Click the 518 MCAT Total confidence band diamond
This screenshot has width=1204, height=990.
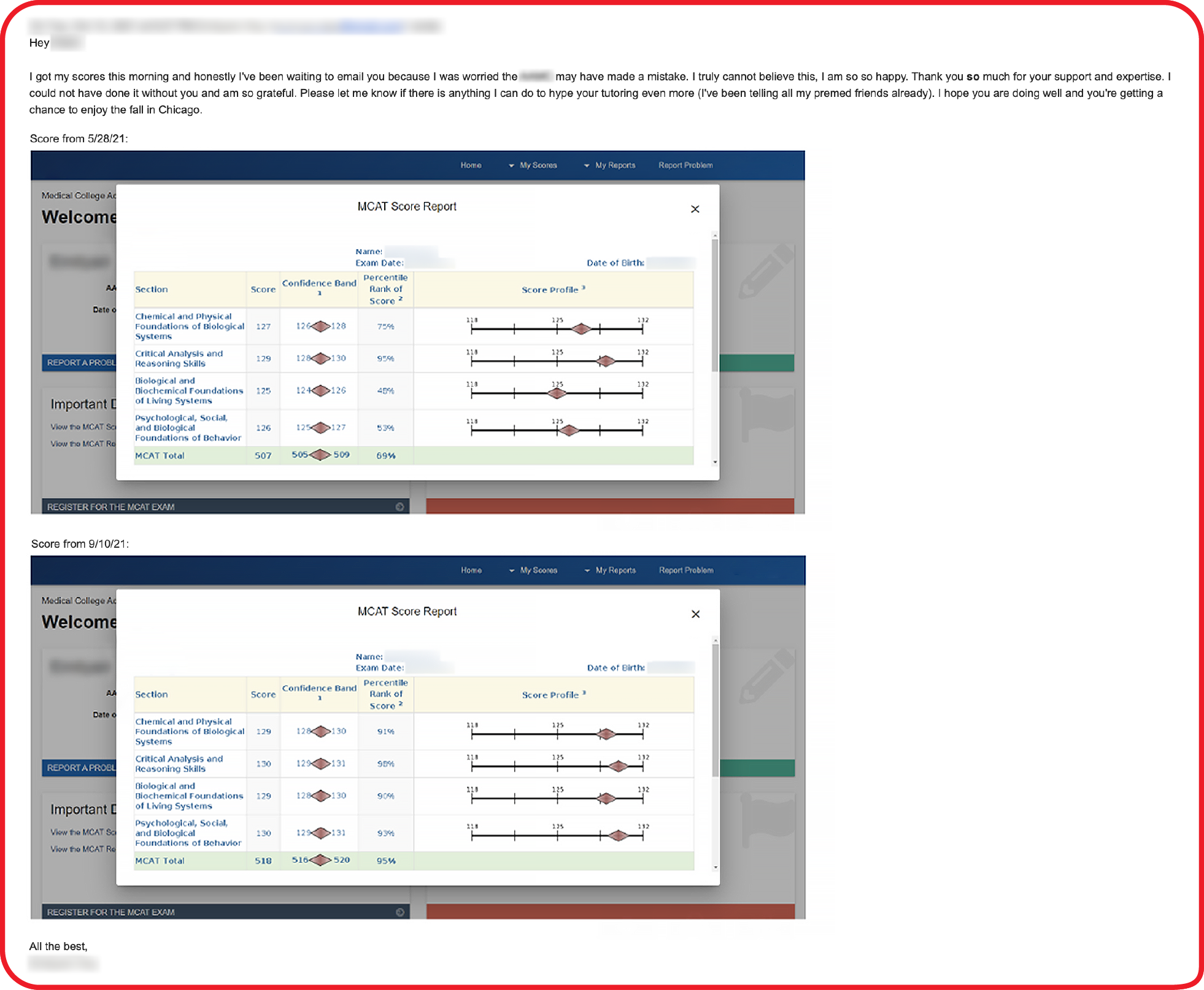click(x=320, y=860)
